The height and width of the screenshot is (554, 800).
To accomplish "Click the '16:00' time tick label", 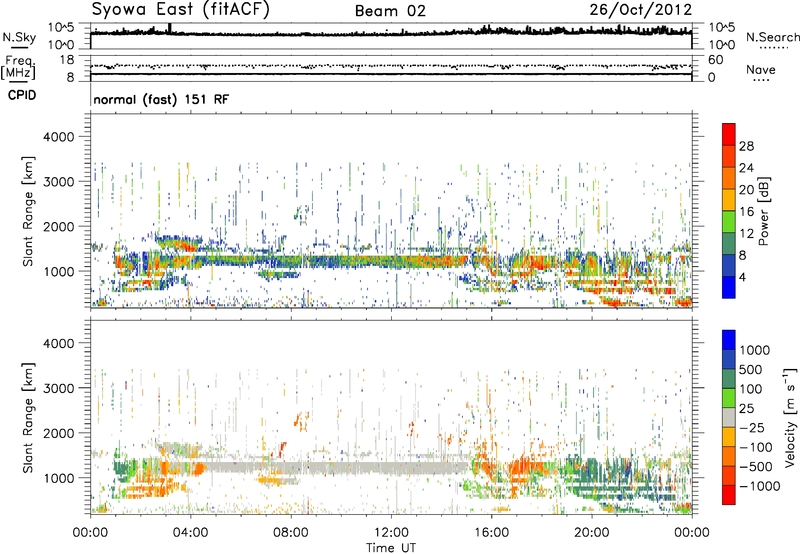I will [x=491, y=533].
